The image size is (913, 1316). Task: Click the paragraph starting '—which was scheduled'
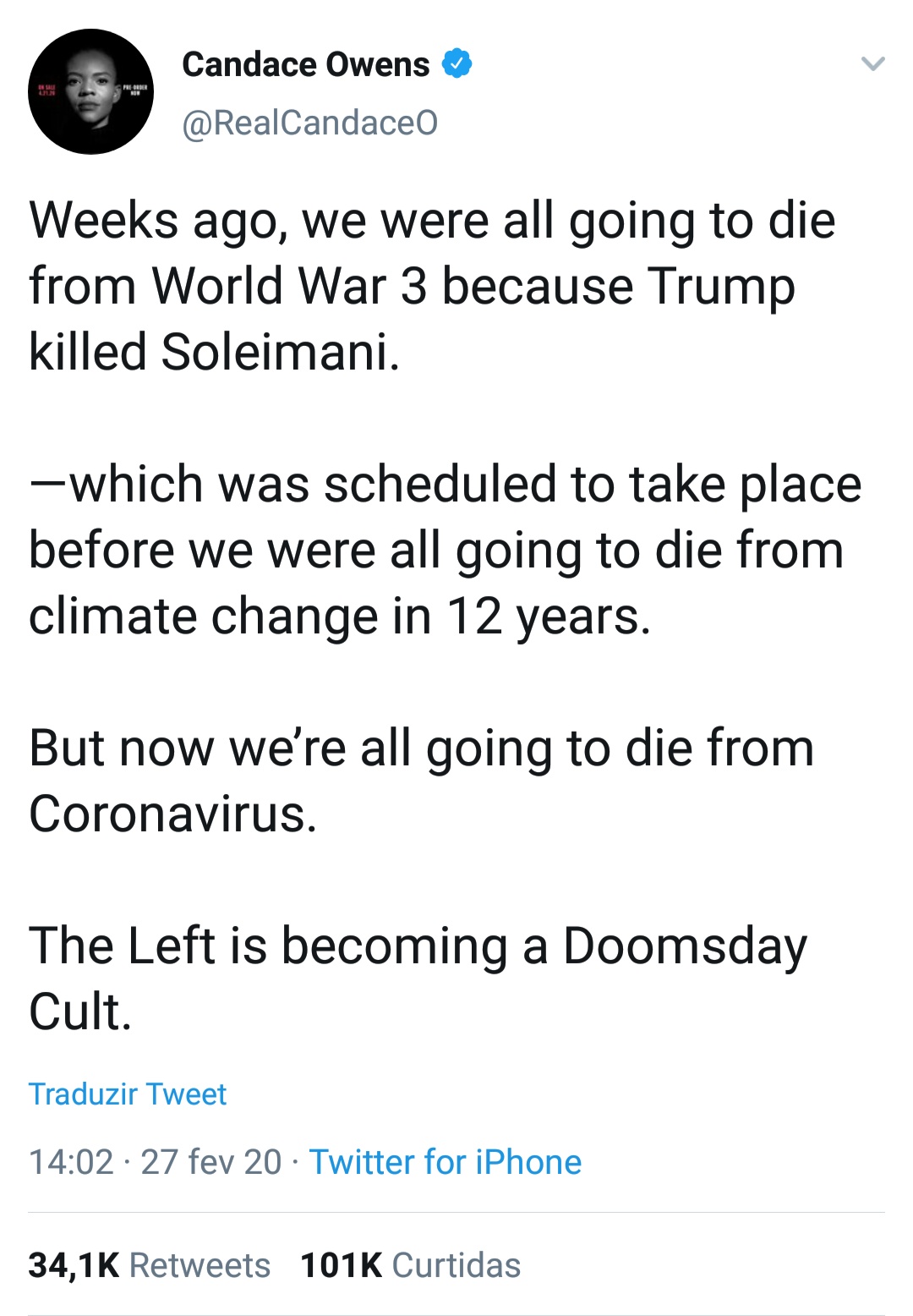click(440, 550)
